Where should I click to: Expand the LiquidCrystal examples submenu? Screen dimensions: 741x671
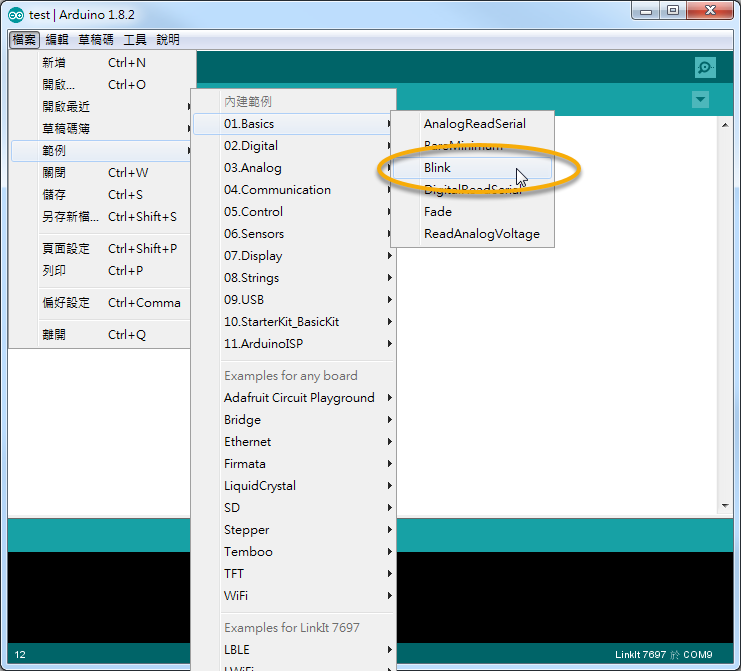pos(294,486)
